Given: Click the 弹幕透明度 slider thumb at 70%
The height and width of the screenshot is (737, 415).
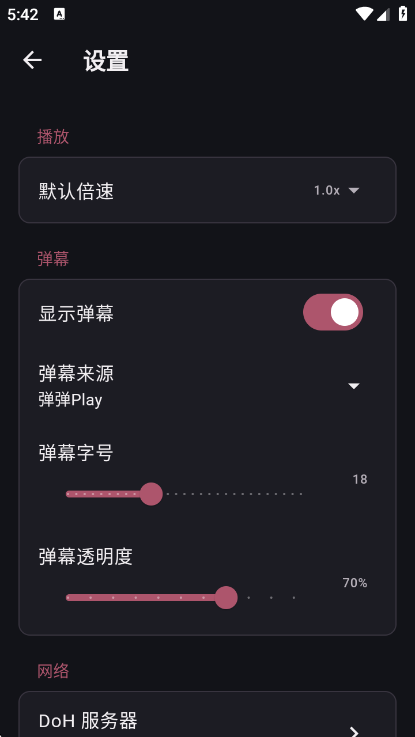Looking at the screenshot, I should click(x=226, y=597).
